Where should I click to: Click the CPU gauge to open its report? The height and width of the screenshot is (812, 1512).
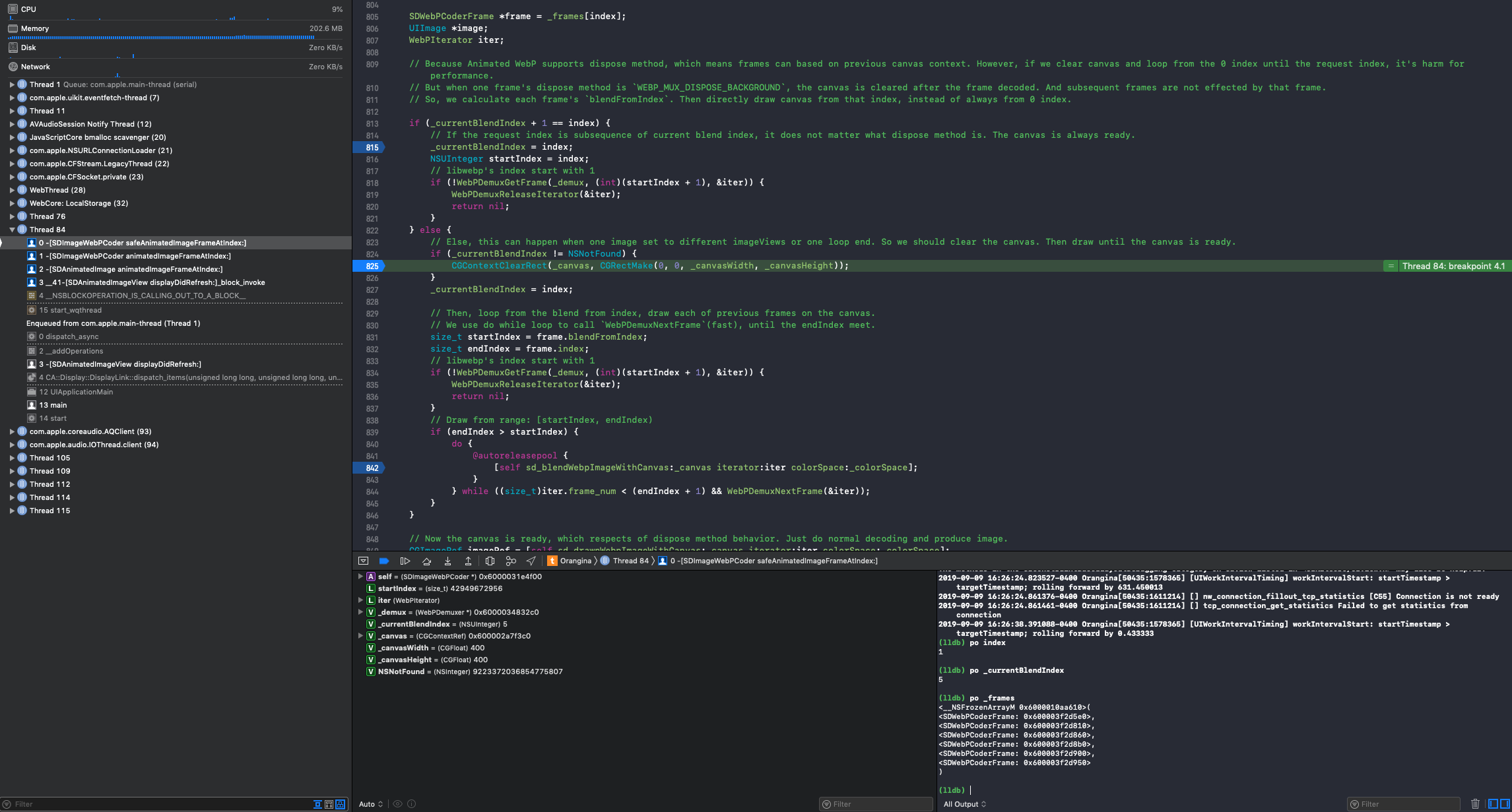(26, 9)
